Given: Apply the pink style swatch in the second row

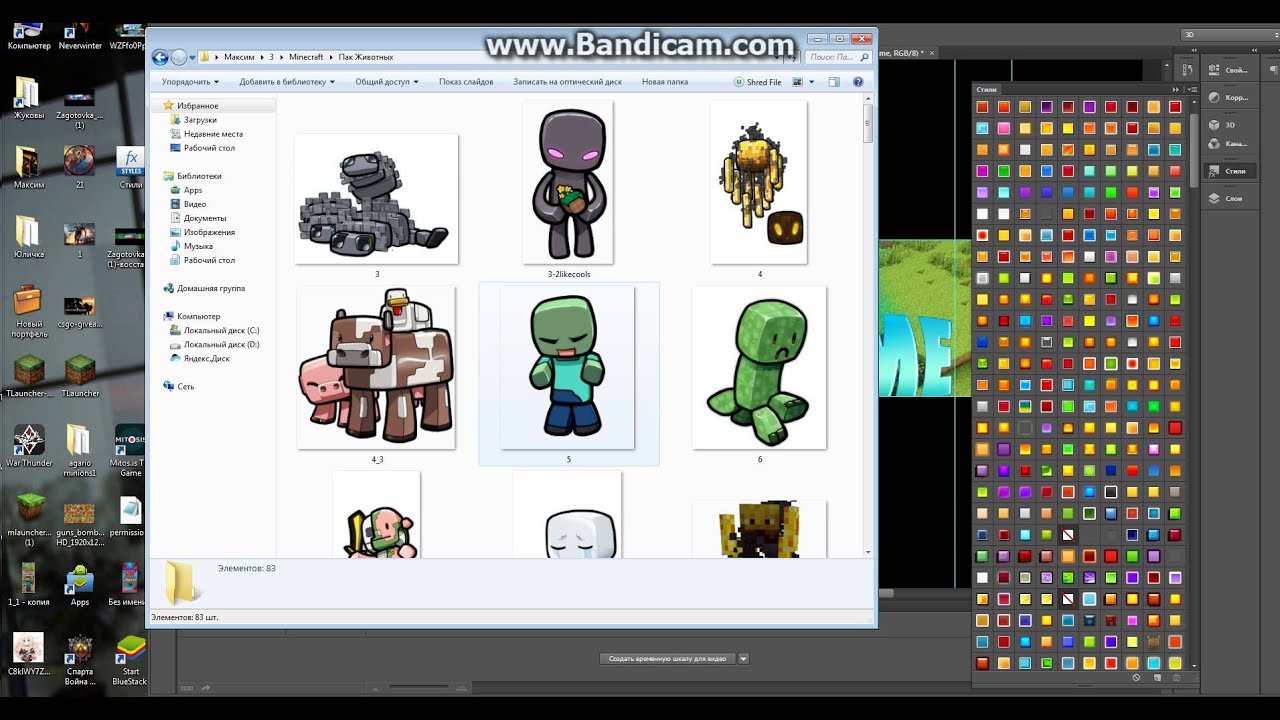Looking at the screenshot, I should point(1004,128).
